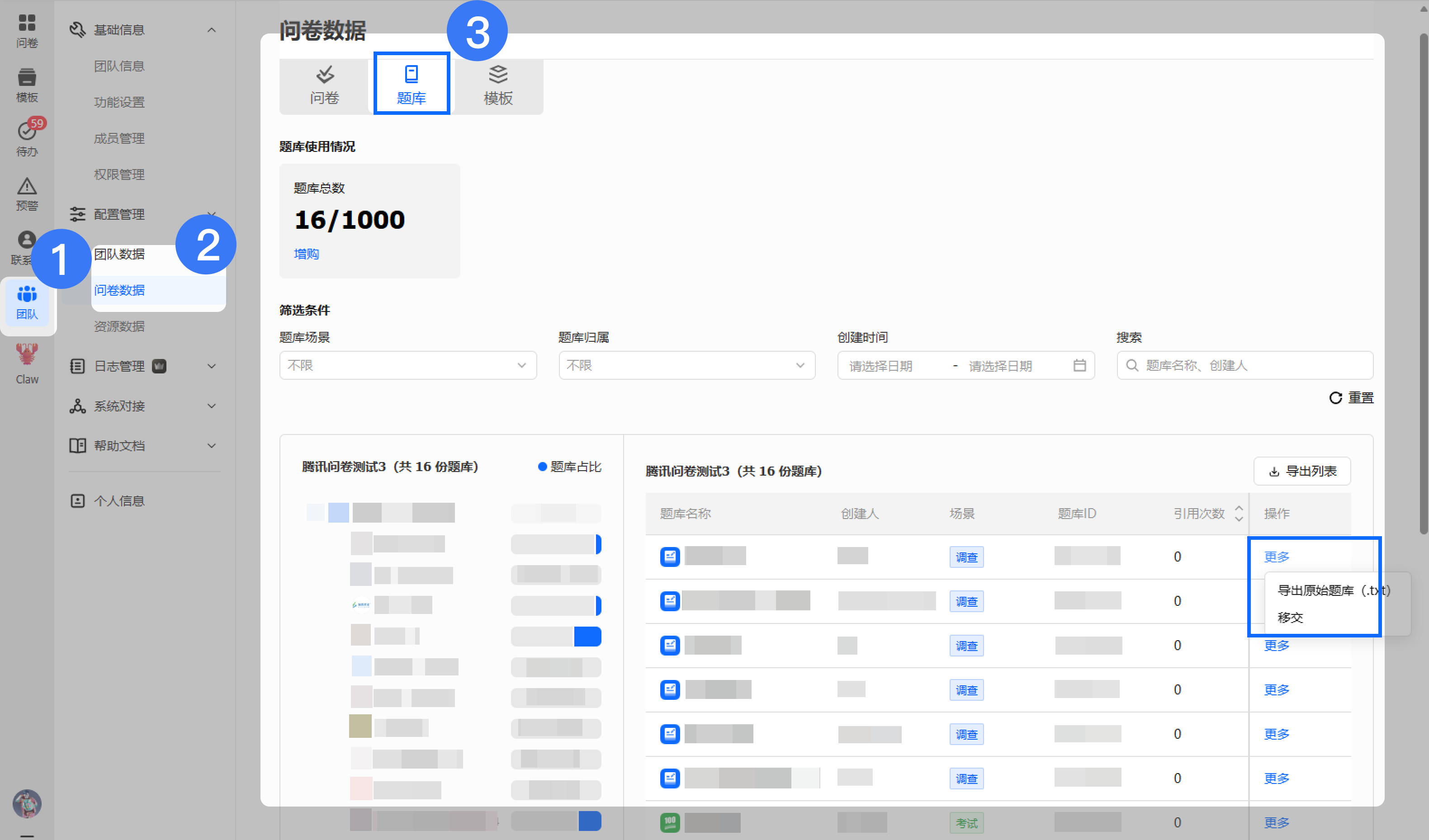Switch to the 问卷 tab
1429x840 pixels.
coord(324,86)
